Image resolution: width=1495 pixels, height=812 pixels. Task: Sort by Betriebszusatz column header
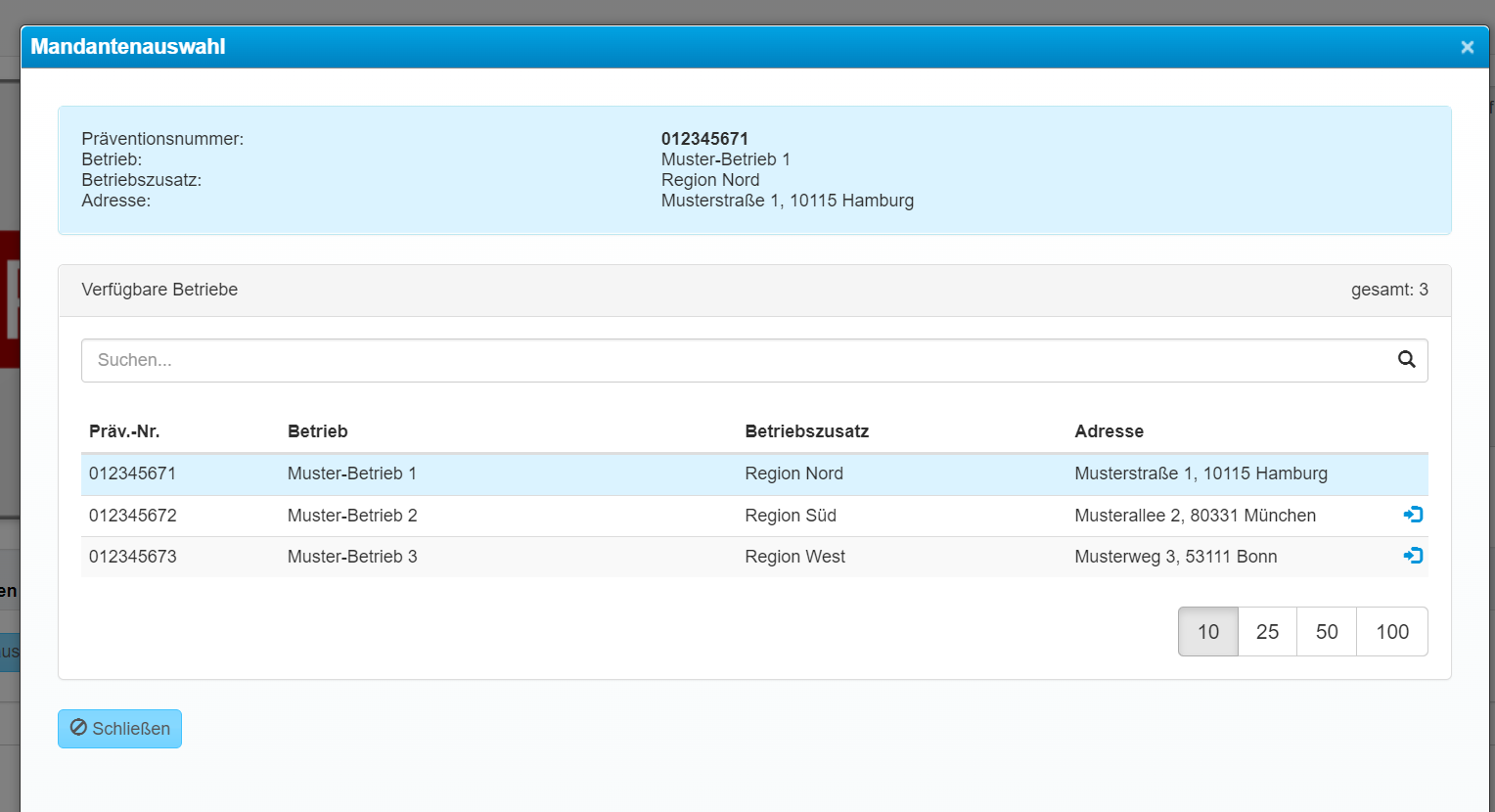807,431
